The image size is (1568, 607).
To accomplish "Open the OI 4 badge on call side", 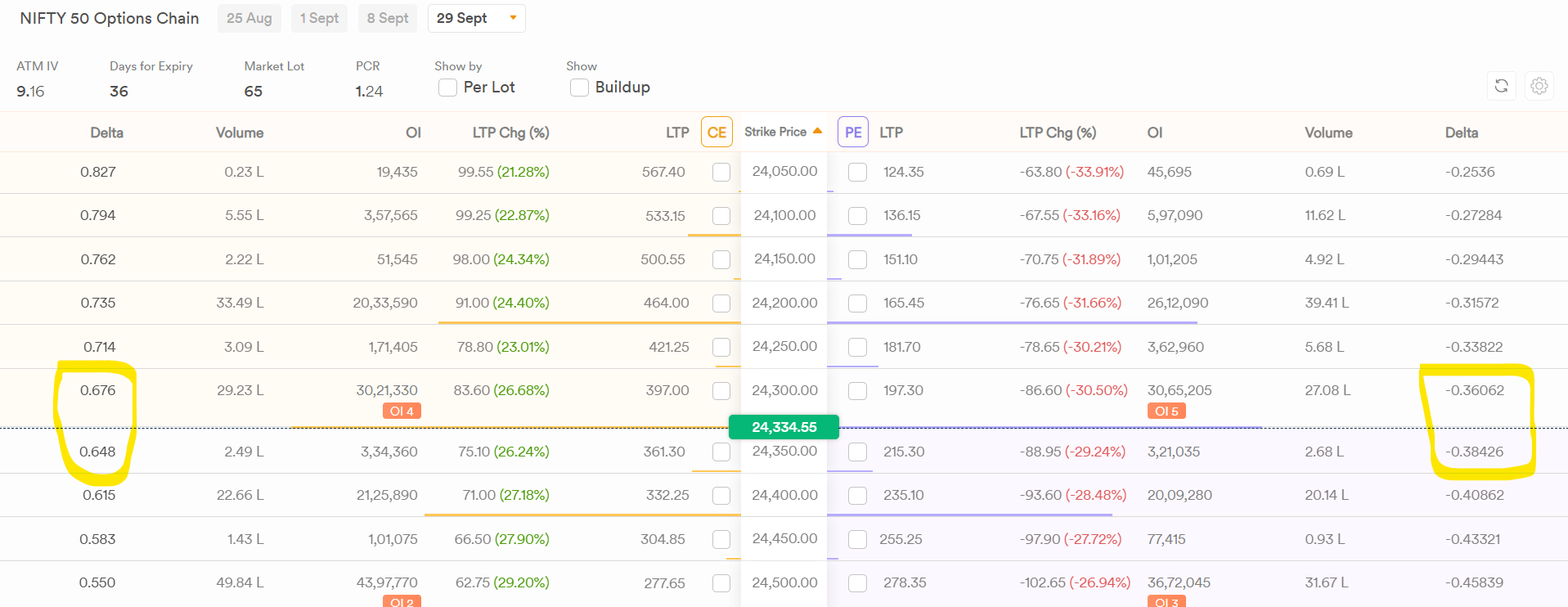I will click(402, 411).
